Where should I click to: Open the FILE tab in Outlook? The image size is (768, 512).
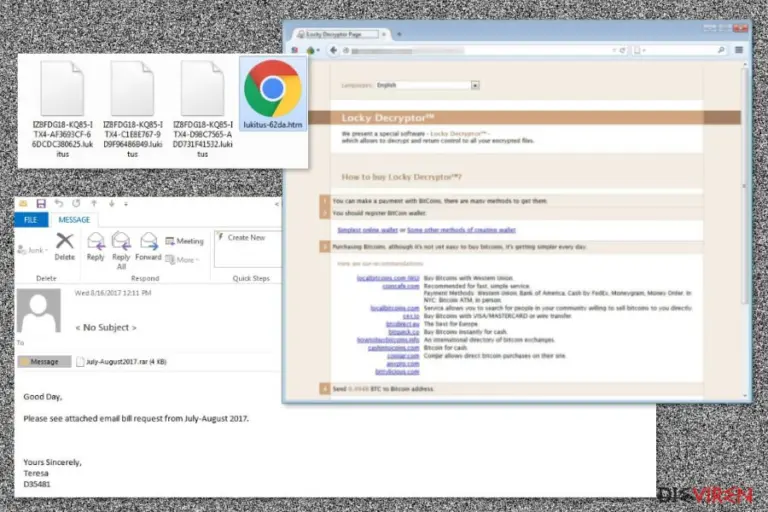point(31,219)
